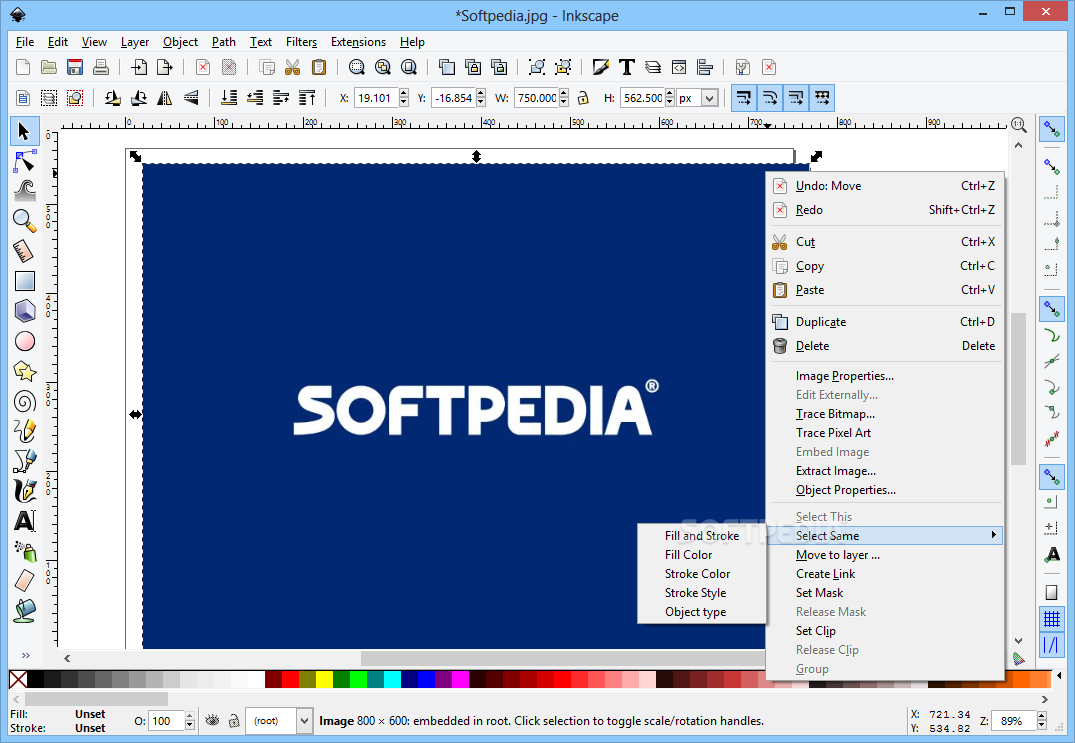This screenshot has height=743, width=1075.
Task: Toggle snap to guides button
Action: (1052, 645)
